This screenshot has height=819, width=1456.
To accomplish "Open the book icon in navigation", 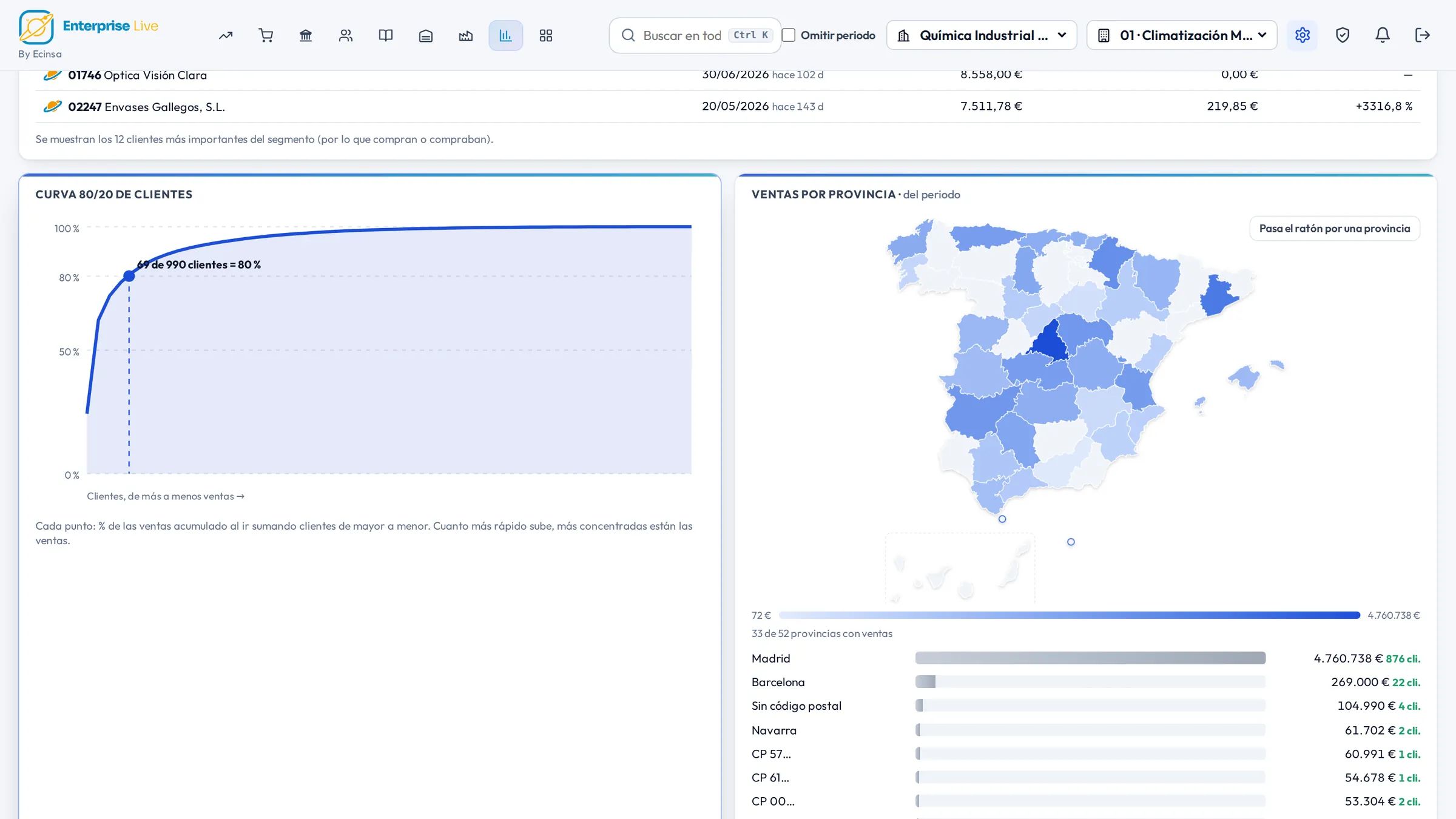I will (x=386, y=35).
